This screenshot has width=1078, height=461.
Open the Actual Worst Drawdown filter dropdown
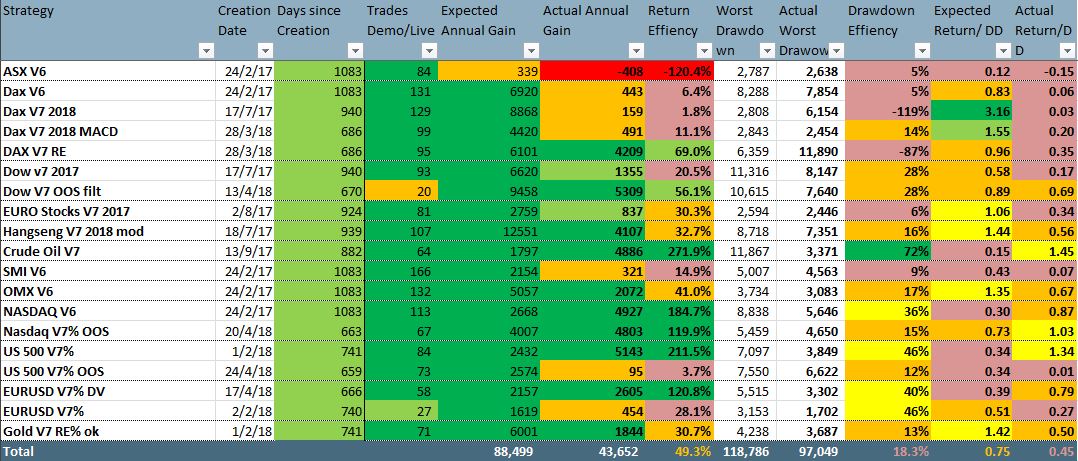pyautogui.click(x=836, y=52)
